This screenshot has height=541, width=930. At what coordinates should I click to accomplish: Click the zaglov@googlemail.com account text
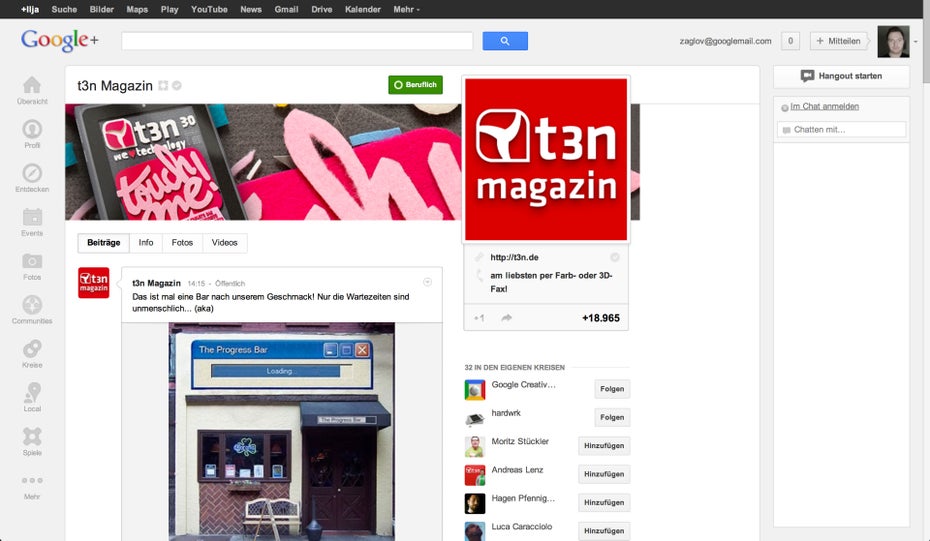tap(725, 41)
